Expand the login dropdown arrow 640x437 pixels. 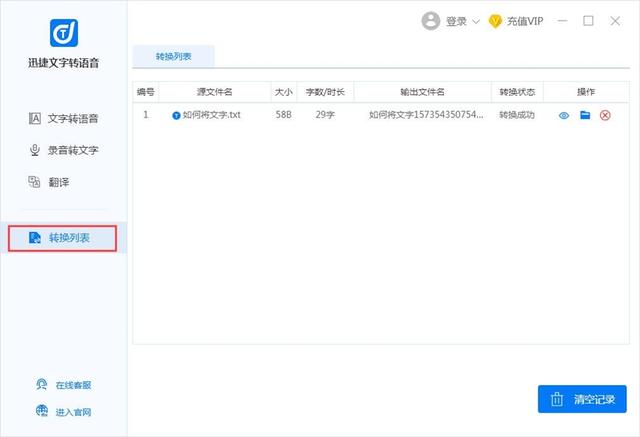click(476, 21)
